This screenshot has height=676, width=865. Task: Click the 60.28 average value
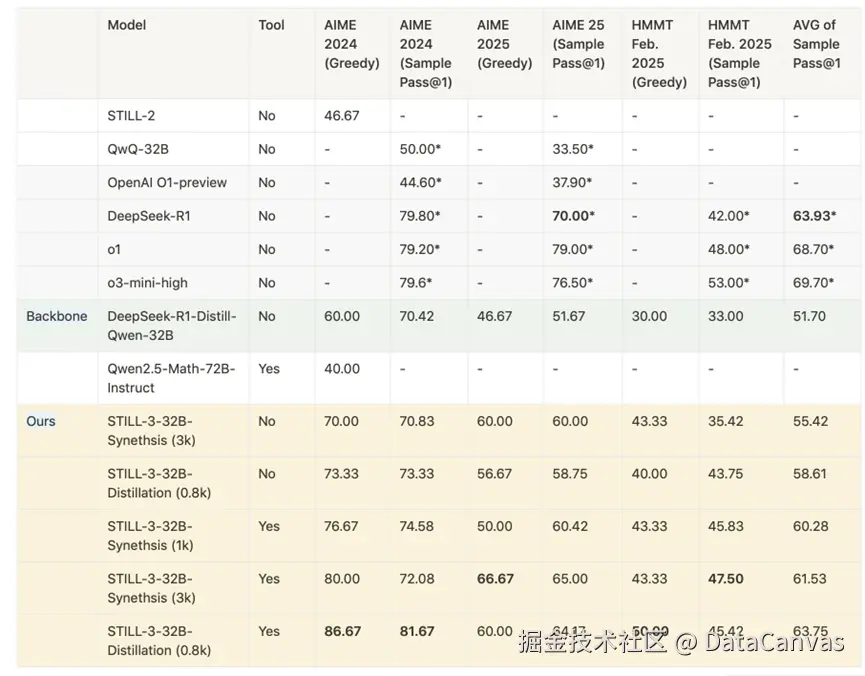810,526
